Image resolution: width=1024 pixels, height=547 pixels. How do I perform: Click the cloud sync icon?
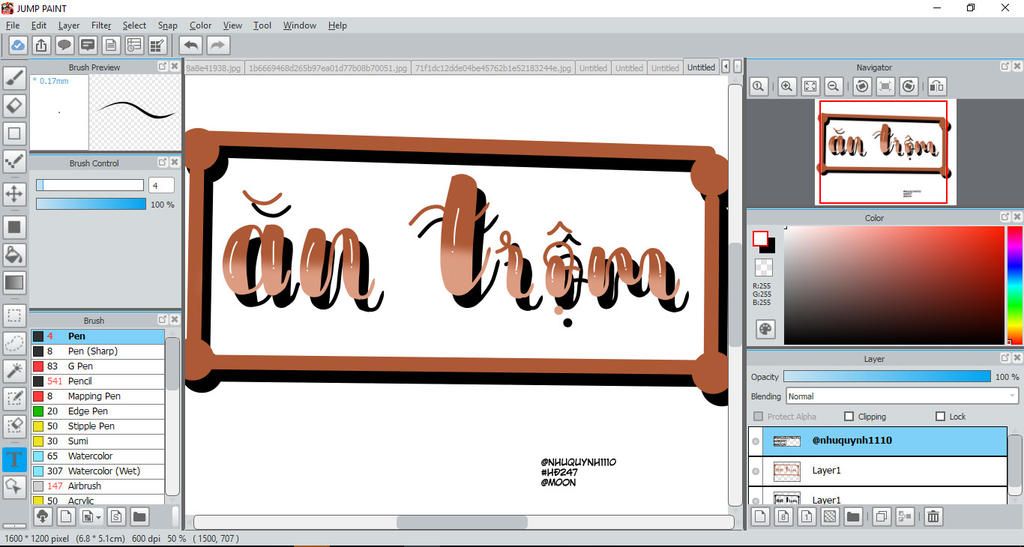point(18,45)
